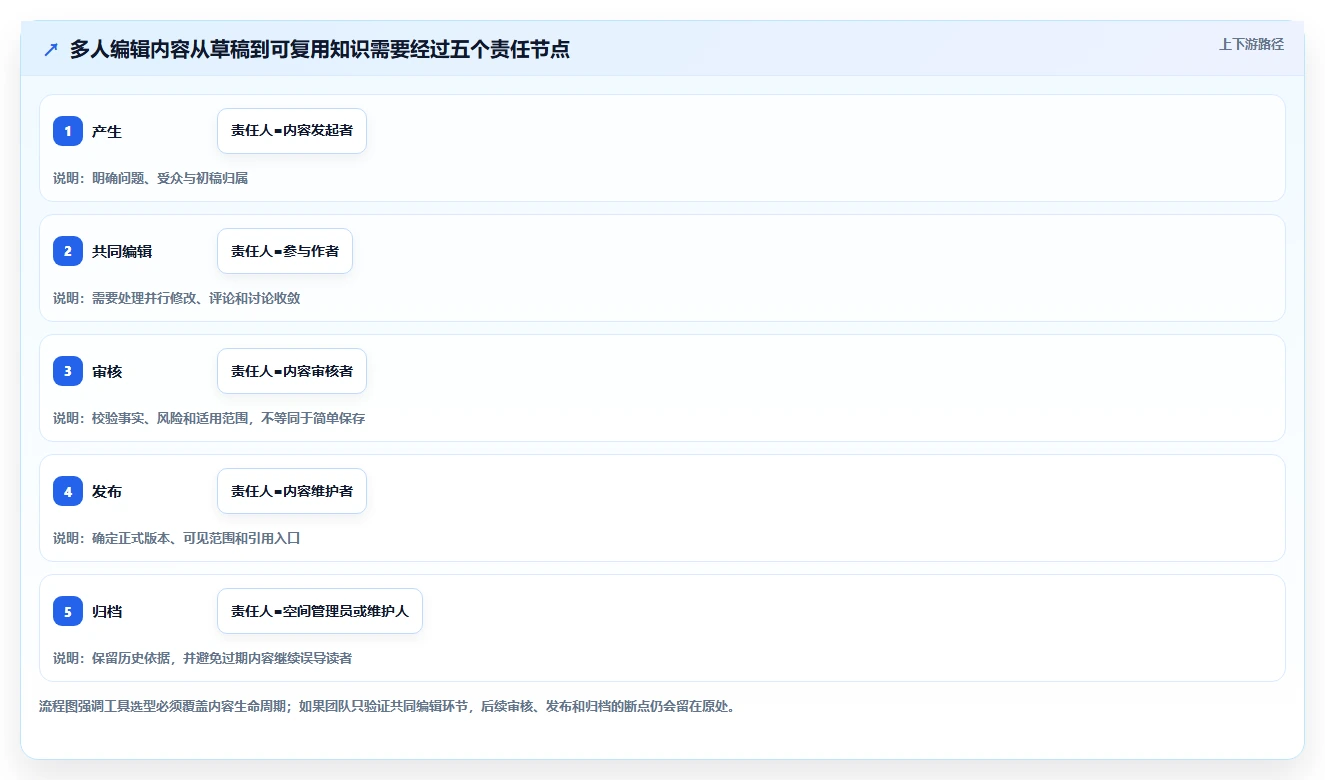Click the 共同编辑 step name

[x=122, y=251]
